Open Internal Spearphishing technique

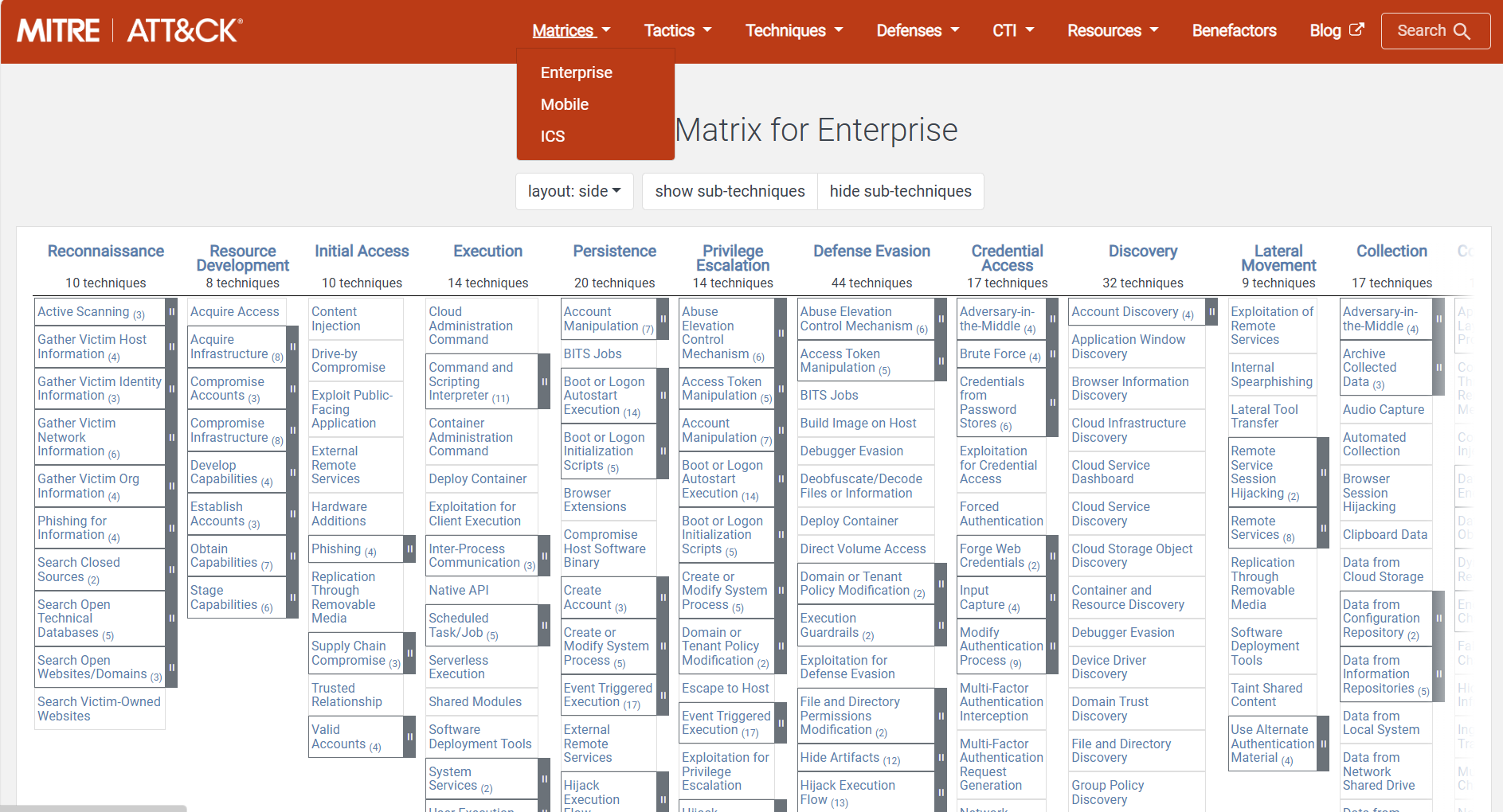pyautogui.click(x=1271, y=375)
